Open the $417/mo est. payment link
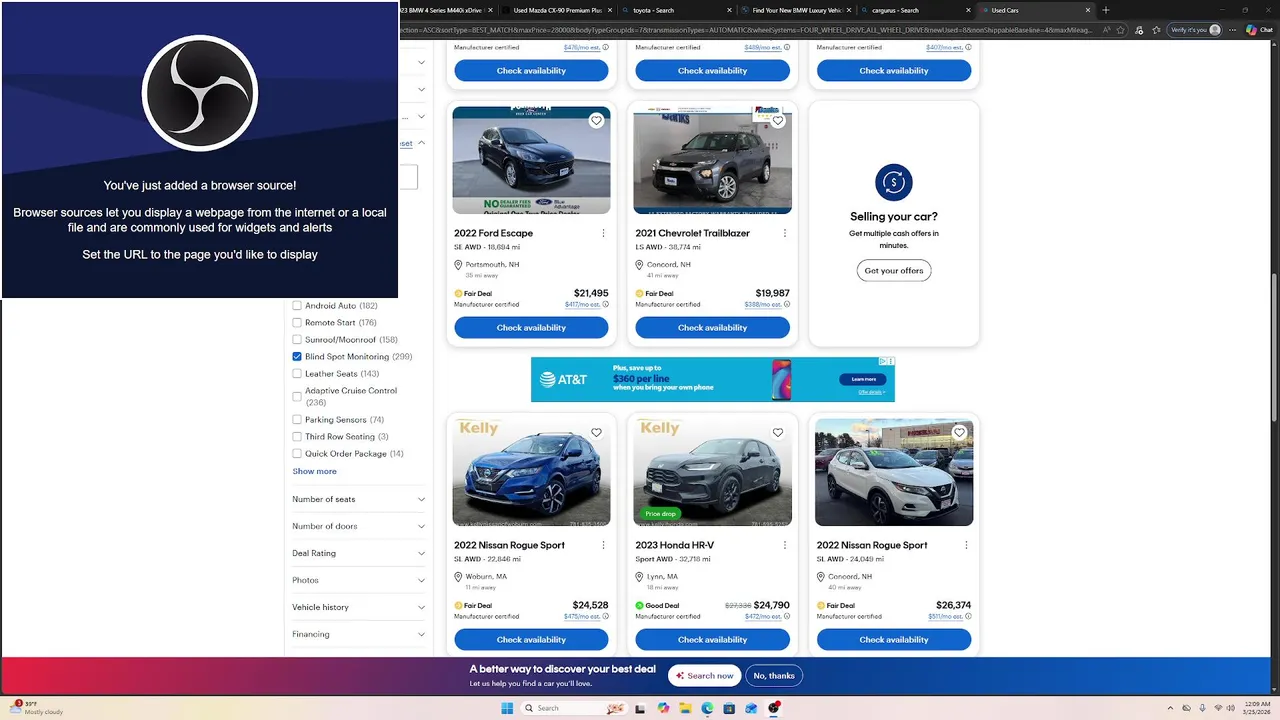 pyautogui.click(x=582, y=304)
